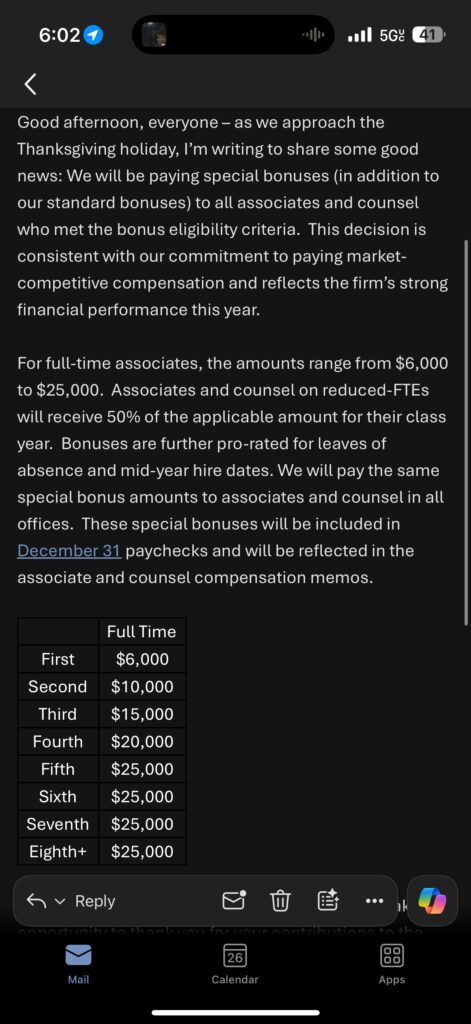Tap the location arrow in status bar
The image size is (471, 1024).
click(x=95, y=35)
